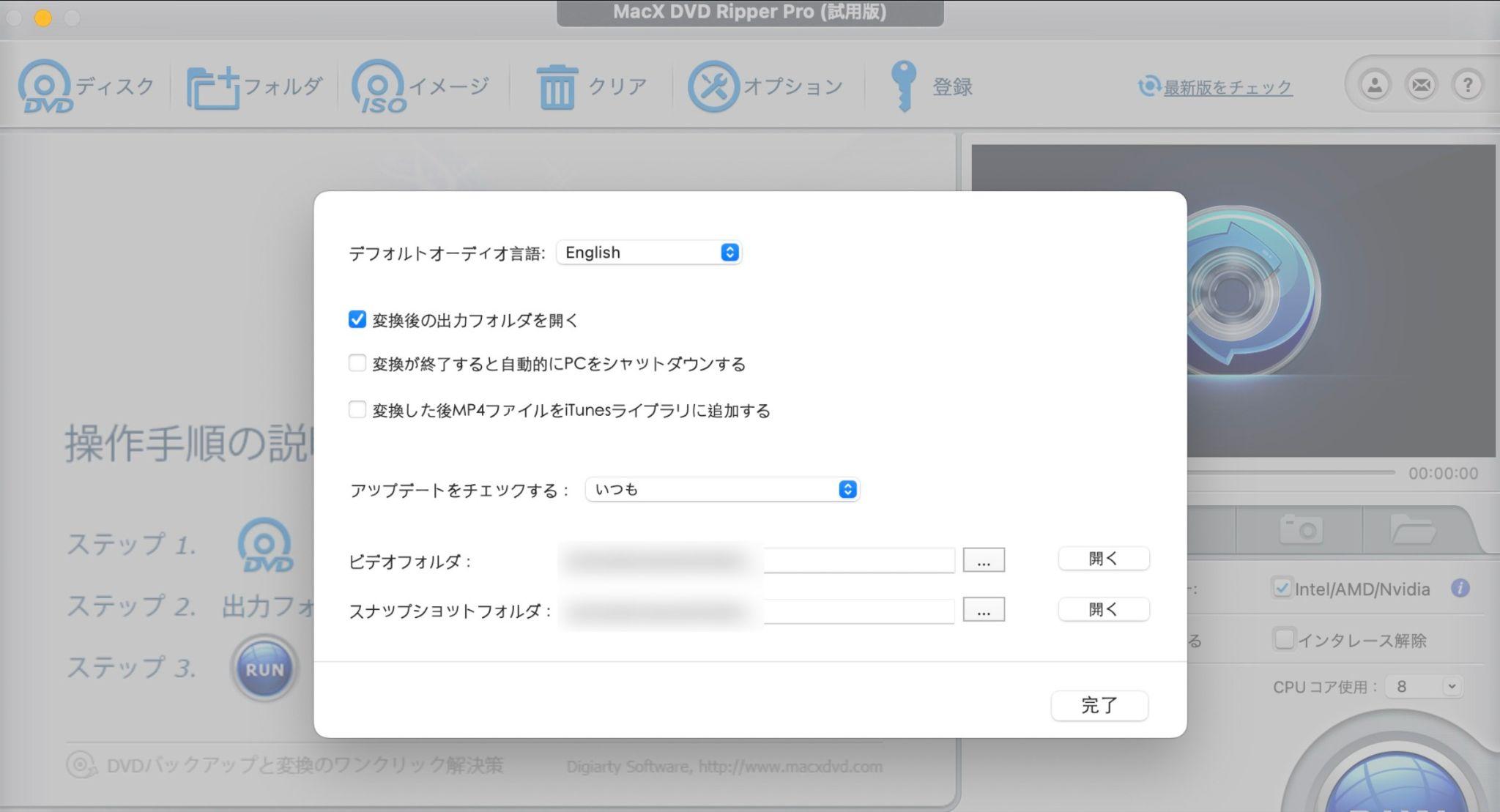Screen dimensions: 1500x812
Task: Load an ISO image via イメージ
Action: (x=420, y=86)
